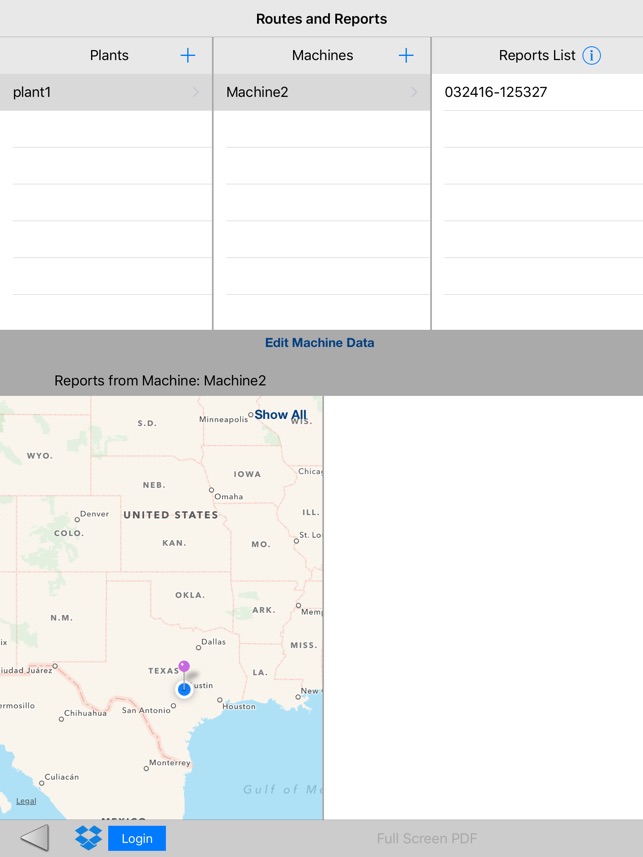Open Full Screen PDF
Viewport: 643px width, 857px height.
[x=426, y=838]
